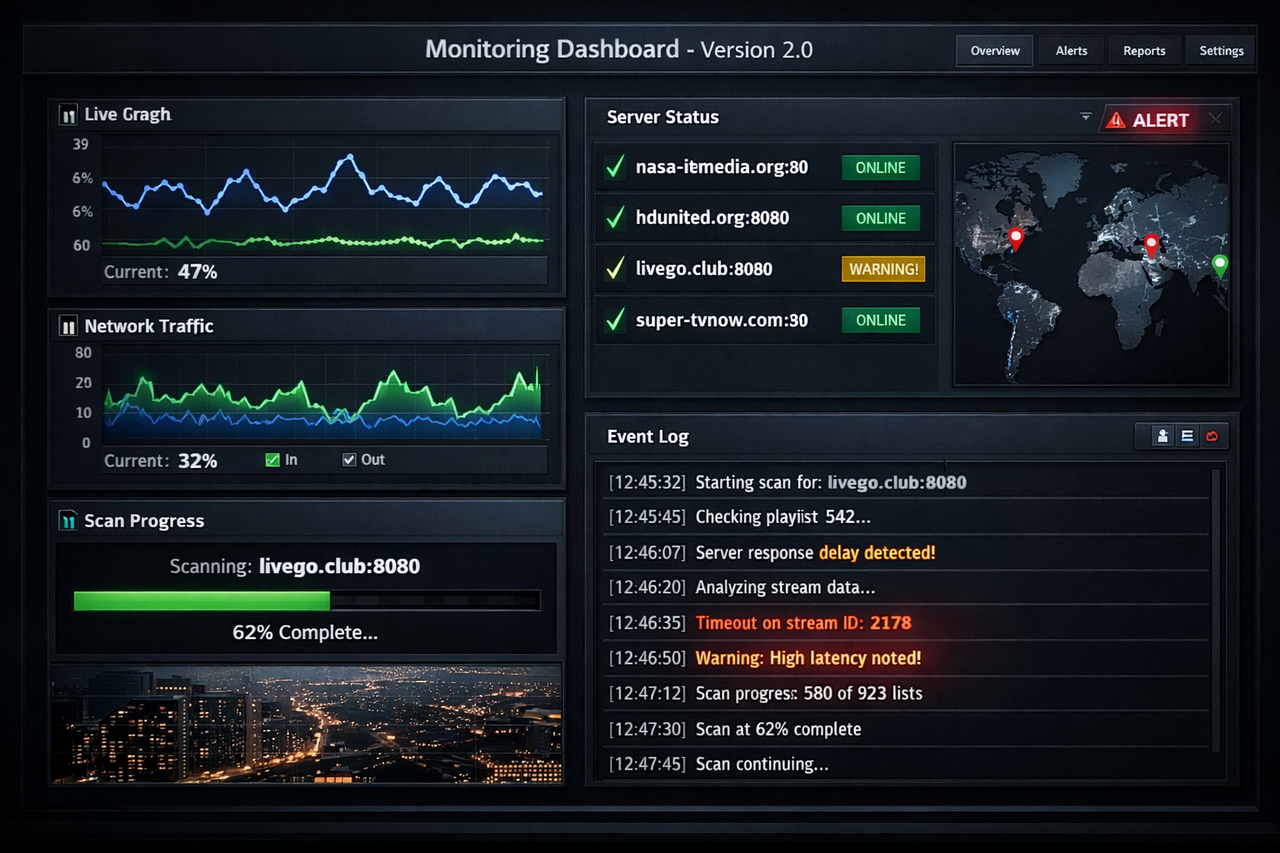Click the checkmark beside nasa-itmedia.org:80
The image size is (1280, 853).
tap(615, 167)
